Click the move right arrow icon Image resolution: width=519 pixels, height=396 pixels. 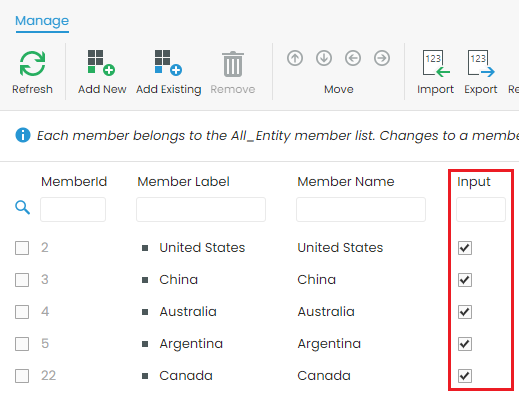point(382,58)
